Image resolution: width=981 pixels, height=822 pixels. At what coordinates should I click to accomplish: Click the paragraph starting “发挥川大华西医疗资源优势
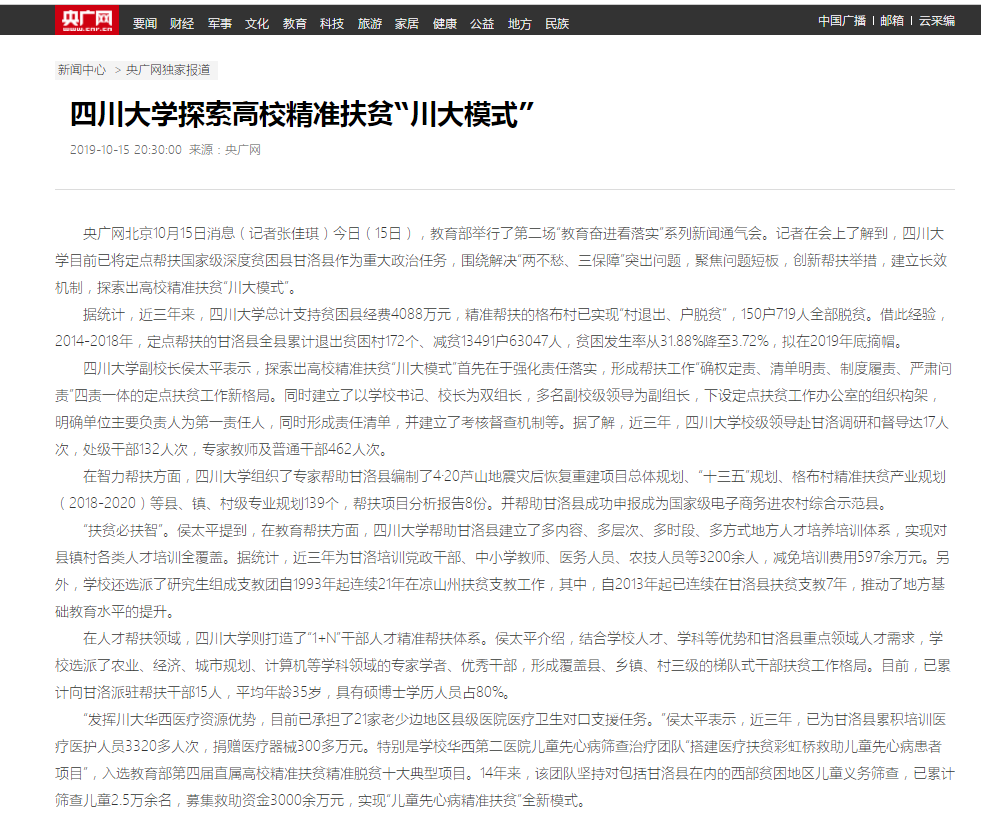click(505, 760)
